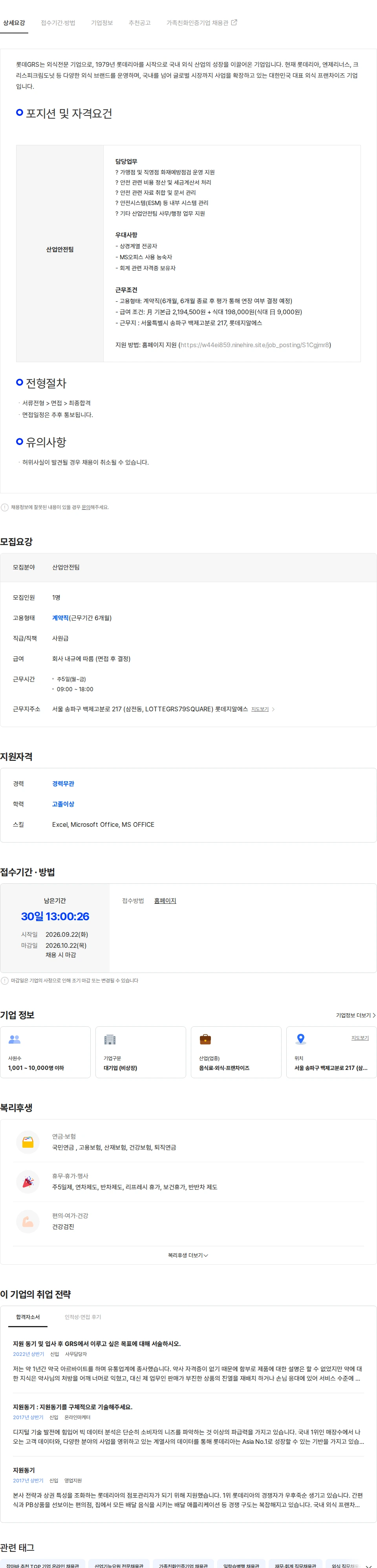Viewport: 377px width, 1568px height.
Task: Click the 경력무관 career link
Action: [63, 784]
